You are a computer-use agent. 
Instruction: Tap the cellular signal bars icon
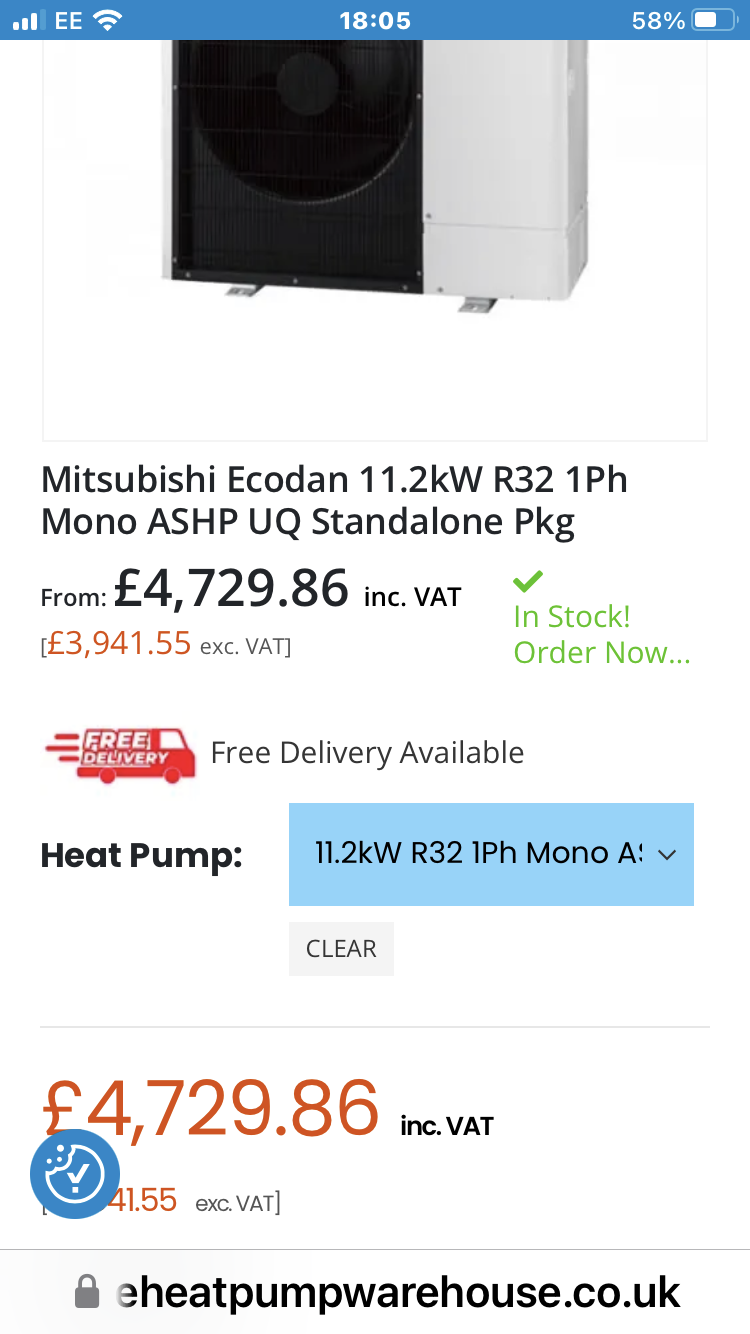(x=30, y=20)
